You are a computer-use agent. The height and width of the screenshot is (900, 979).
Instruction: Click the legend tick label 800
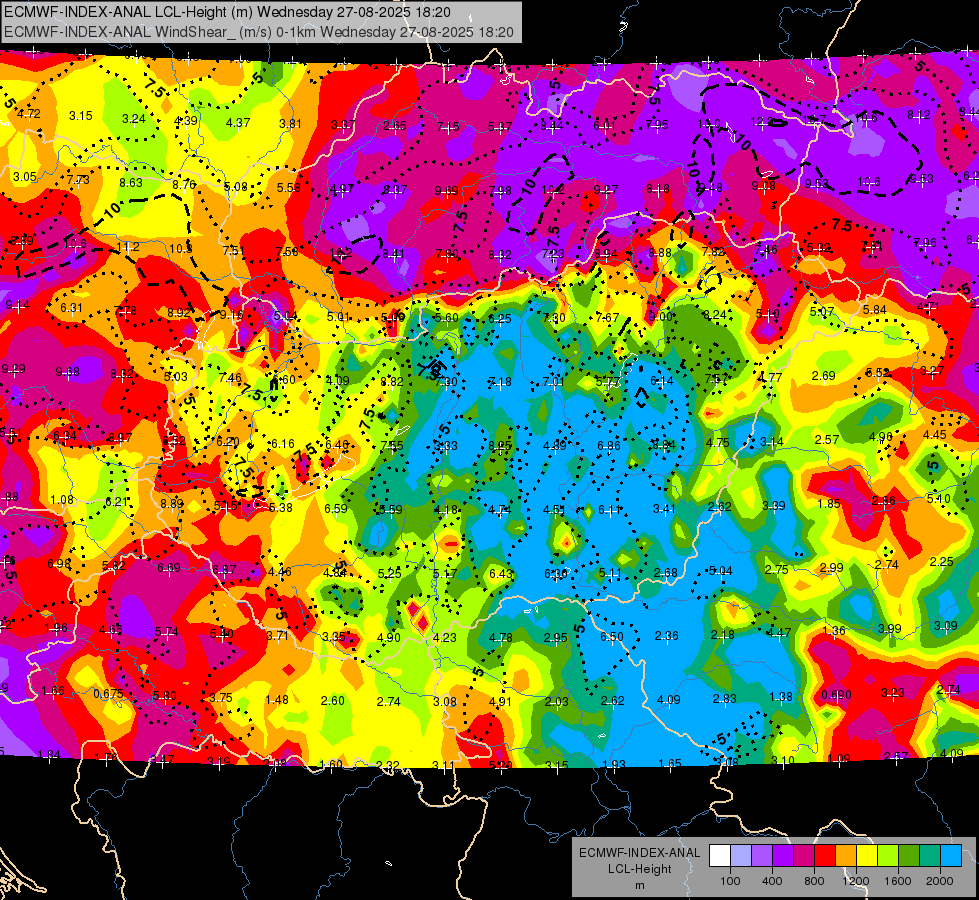814,881
